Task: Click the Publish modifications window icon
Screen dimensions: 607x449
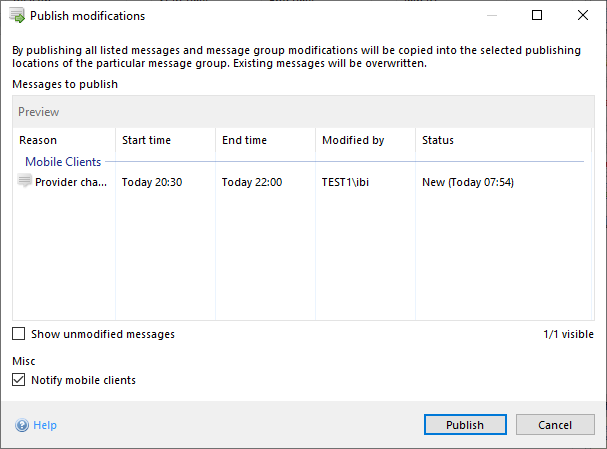Action: click(17, 16)
